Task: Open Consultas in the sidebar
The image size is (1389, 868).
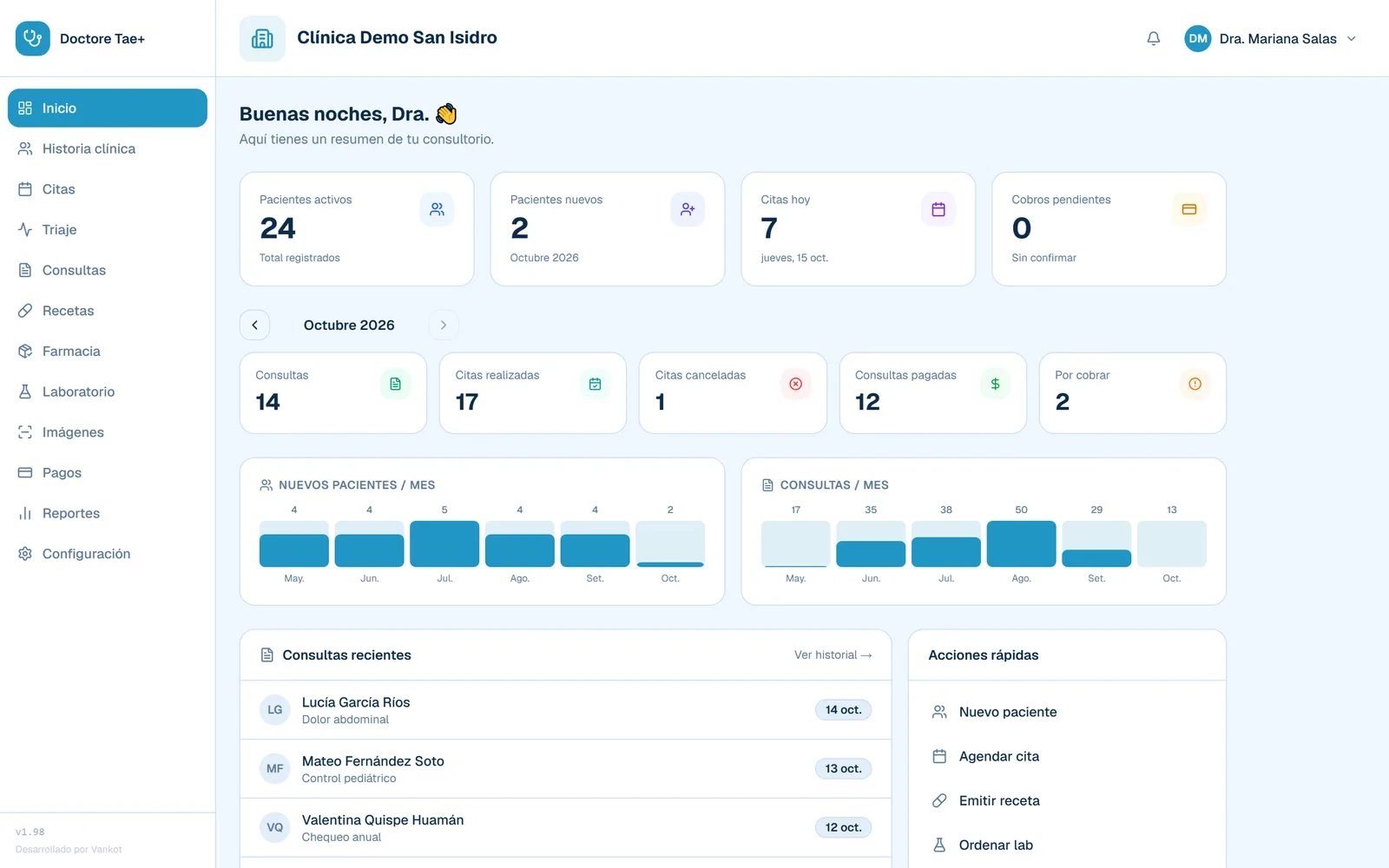Action: [x=108, y=270]
